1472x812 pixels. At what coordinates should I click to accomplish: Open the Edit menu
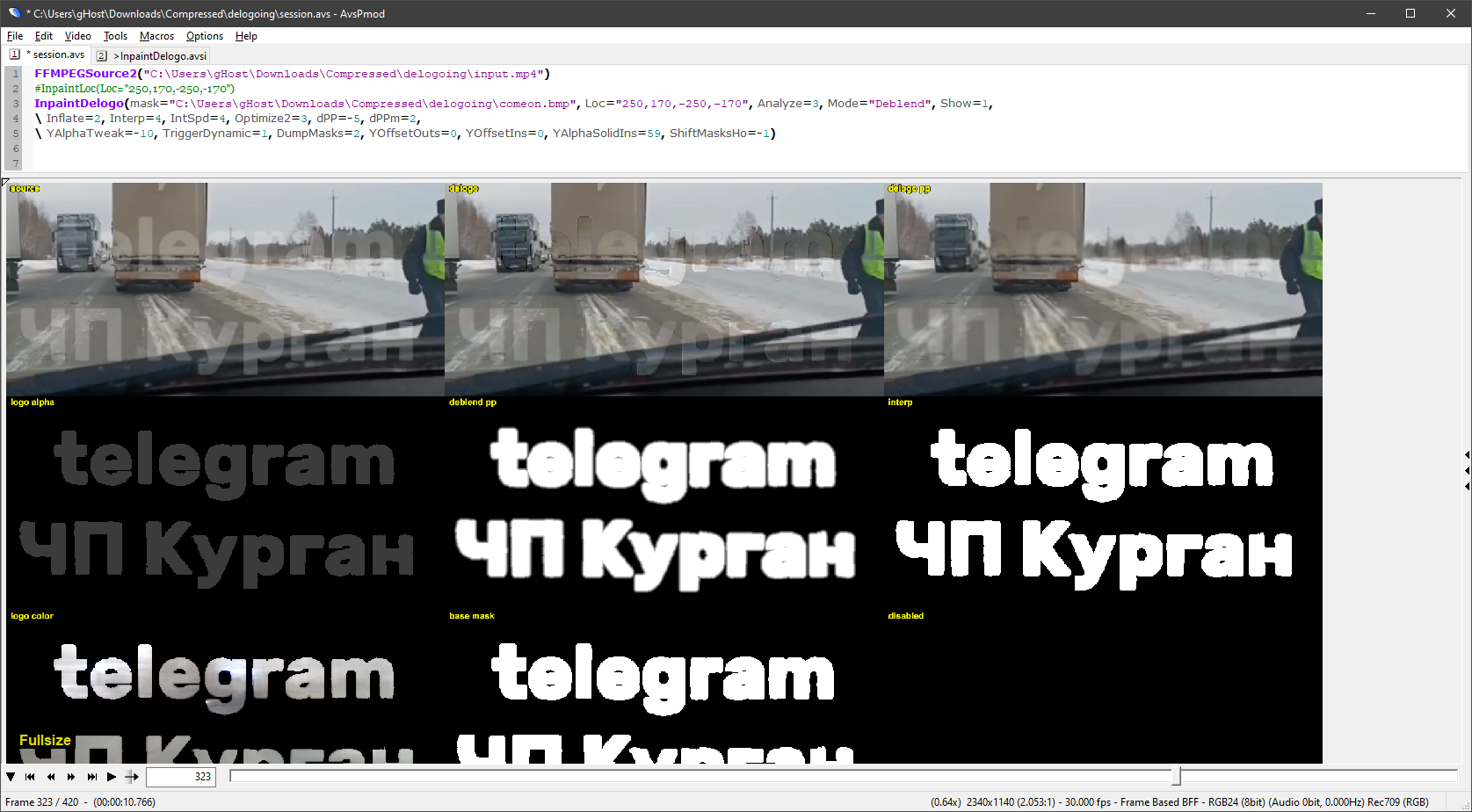tap(44, 36)
